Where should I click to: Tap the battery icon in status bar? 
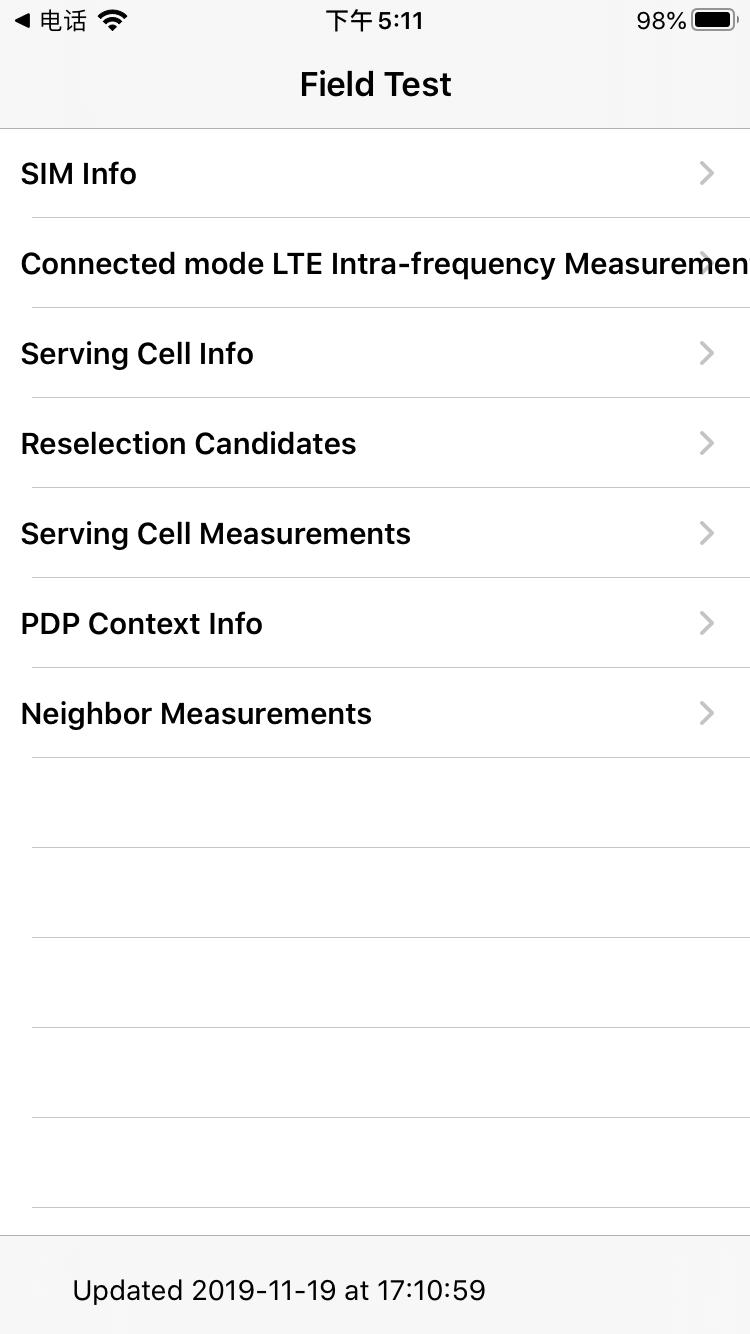pos(714,20)
